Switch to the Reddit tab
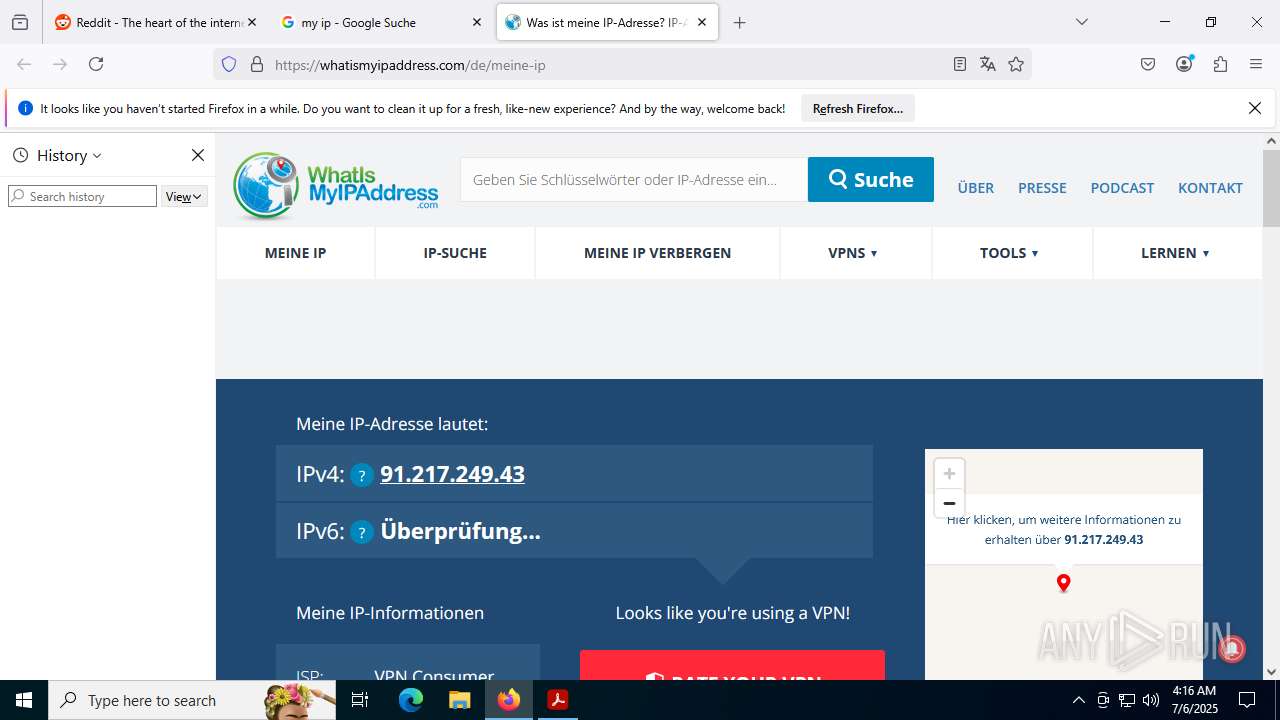The height and width of the screenshot is (720, 1280). [148, 22]
